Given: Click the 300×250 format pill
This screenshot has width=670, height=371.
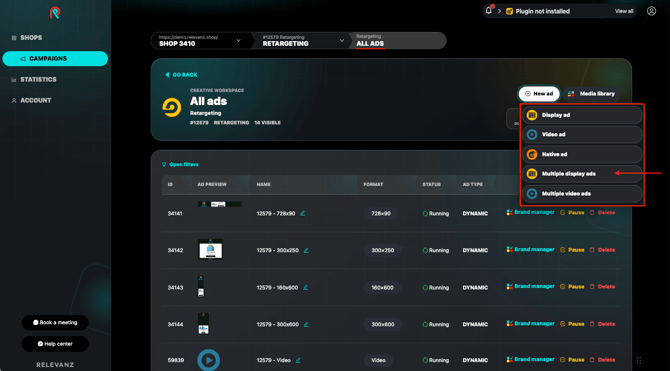Looking at the screenshot, I should (382, 250).
